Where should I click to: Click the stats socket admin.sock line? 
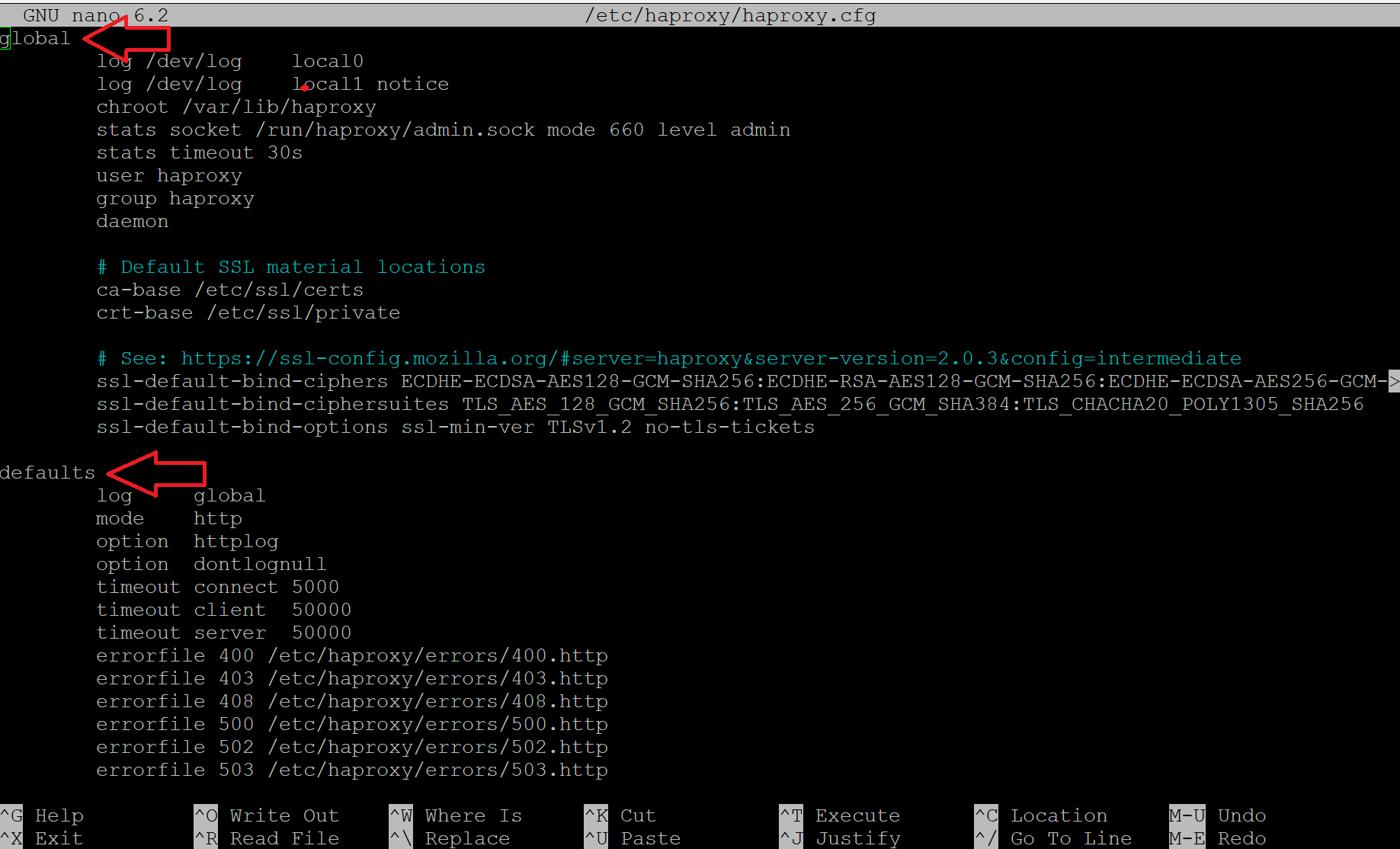(x=444, y=130)
